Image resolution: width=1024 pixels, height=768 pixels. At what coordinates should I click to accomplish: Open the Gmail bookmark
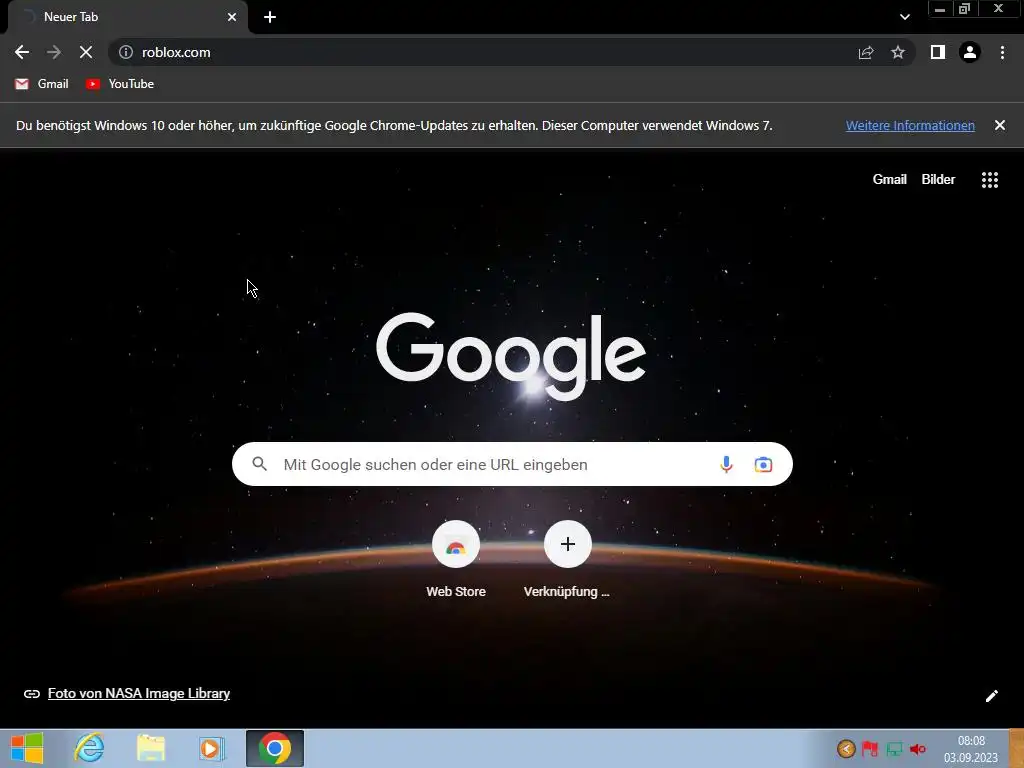[x=42, y=84]
